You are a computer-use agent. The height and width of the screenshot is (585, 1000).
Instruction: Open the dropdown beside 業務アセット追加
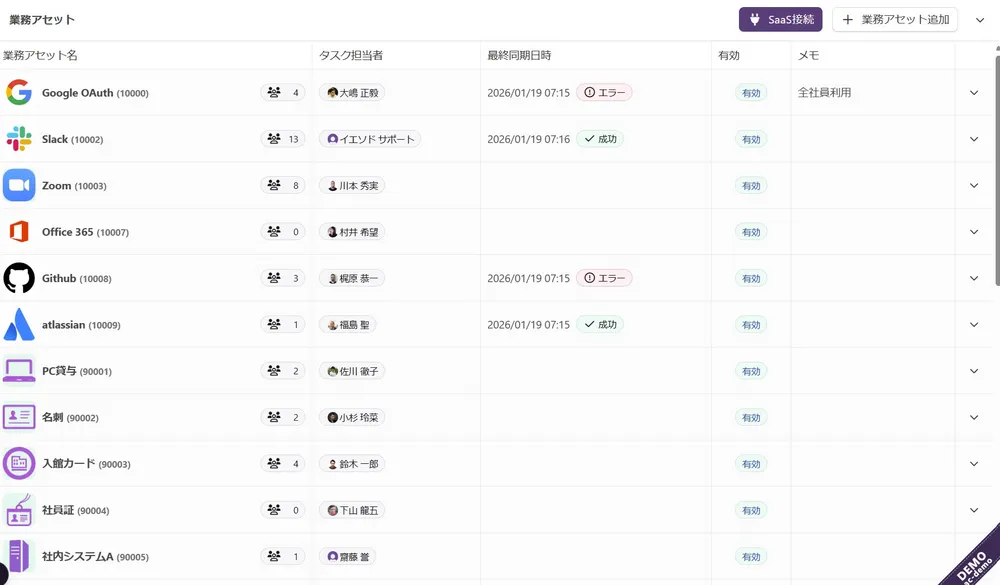point(979,20)
